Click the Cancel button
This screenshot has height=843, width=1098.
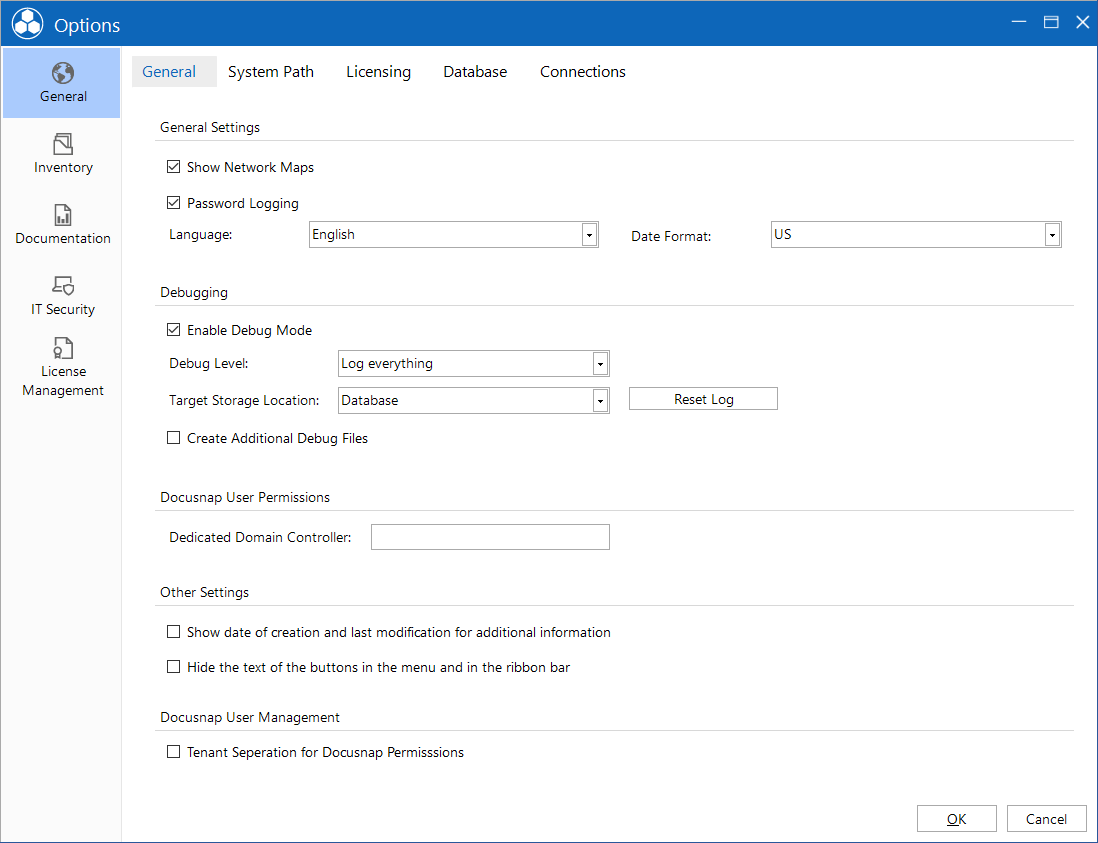1046,818
